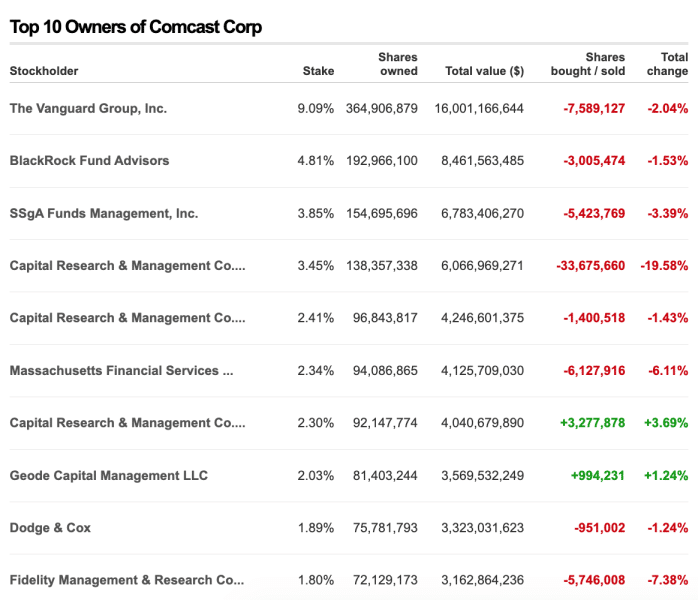Select shares sold -3,005,474
This screenshot has height=600, width=698.
coord(594,161)
